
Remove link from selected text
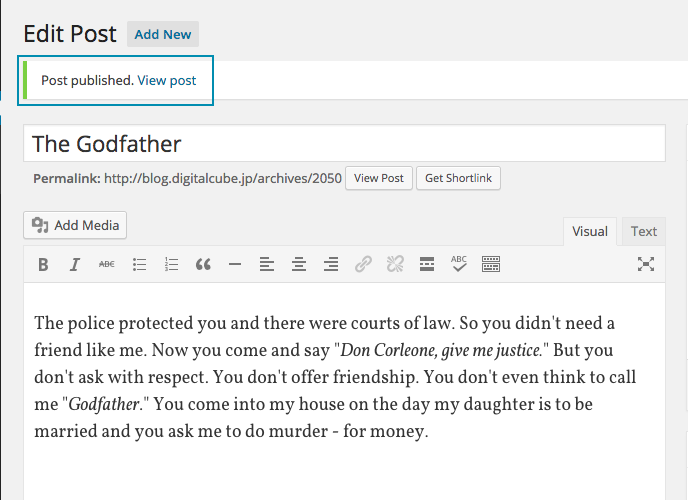coord(395,265)
